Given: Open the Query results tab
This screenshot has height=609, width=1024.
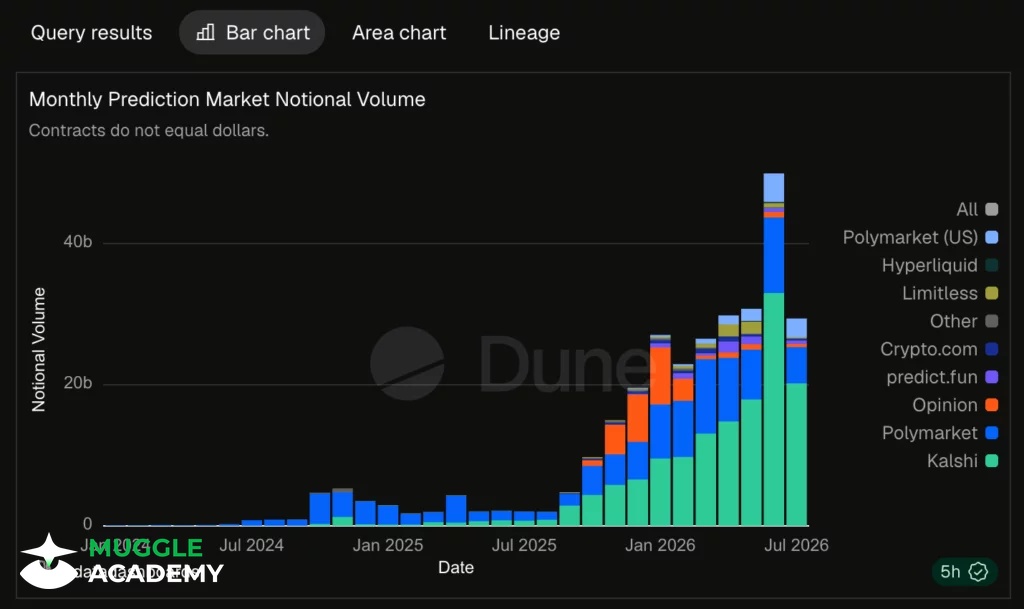Looking at the screenshot, I should pyautogui.click(x=91, y=33).
